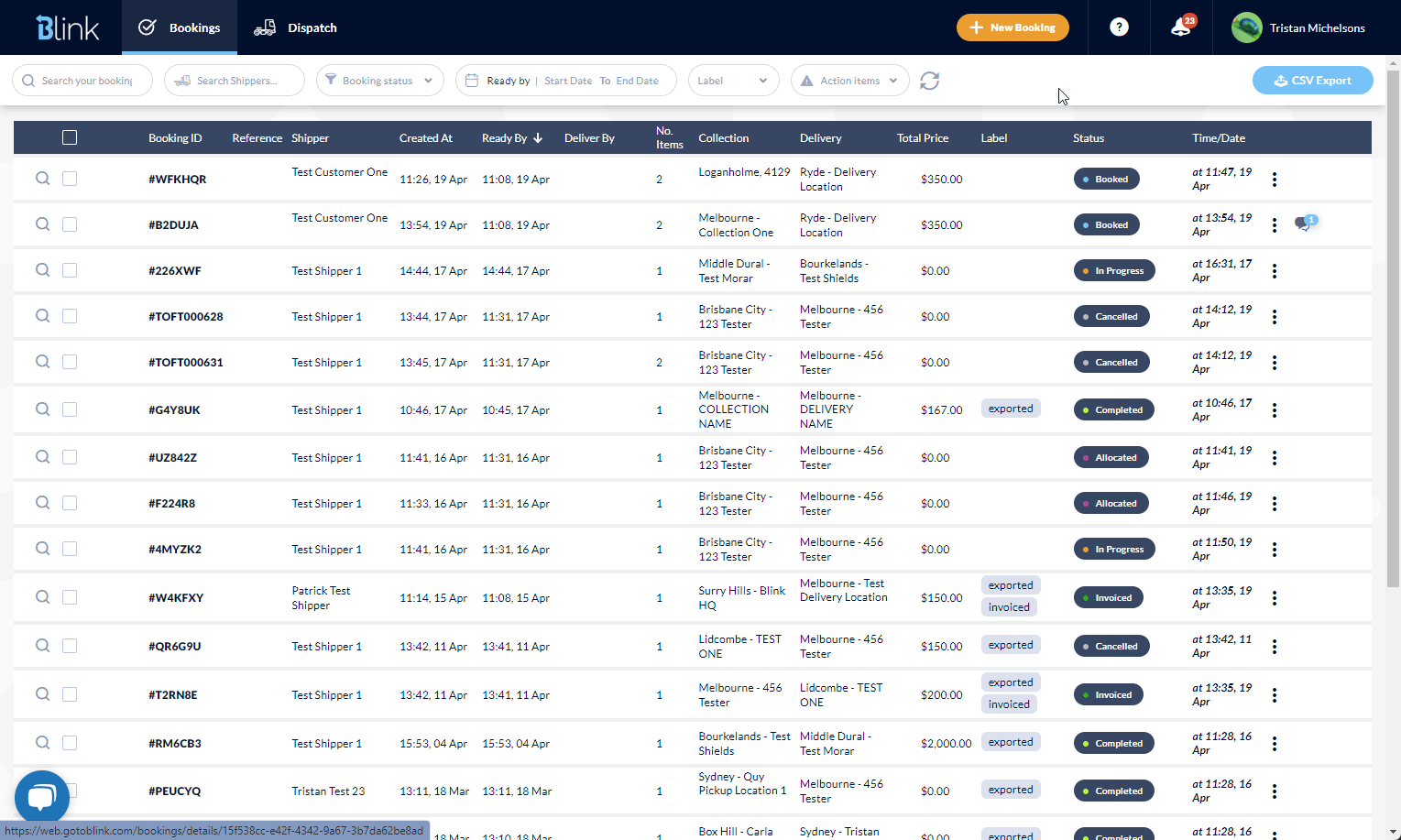Check the row checkbox for #PEUCYQ
The width and height of the screenshot is (1401, 840).
pos(70,791)
